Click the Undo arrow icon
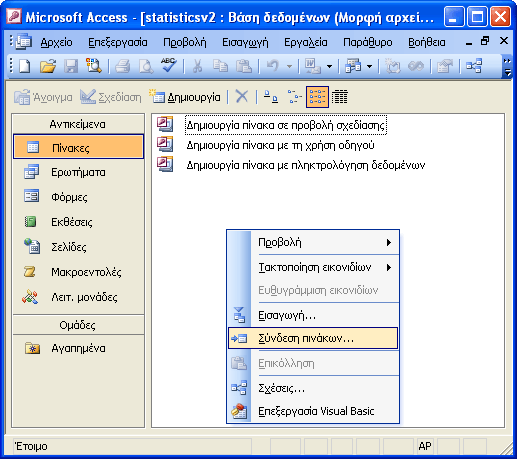517x459 pixels. (273, 66)
